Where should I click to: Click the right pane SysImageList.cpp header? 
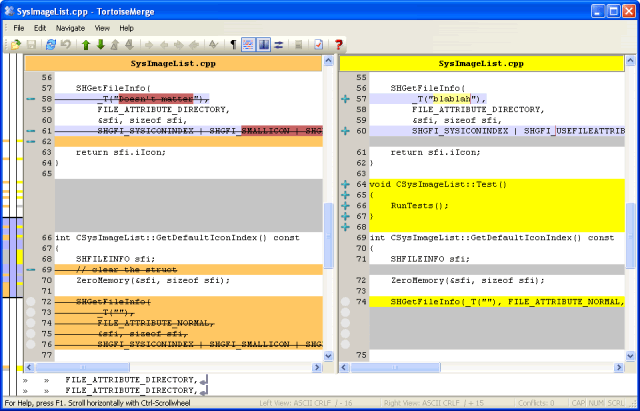481,63
